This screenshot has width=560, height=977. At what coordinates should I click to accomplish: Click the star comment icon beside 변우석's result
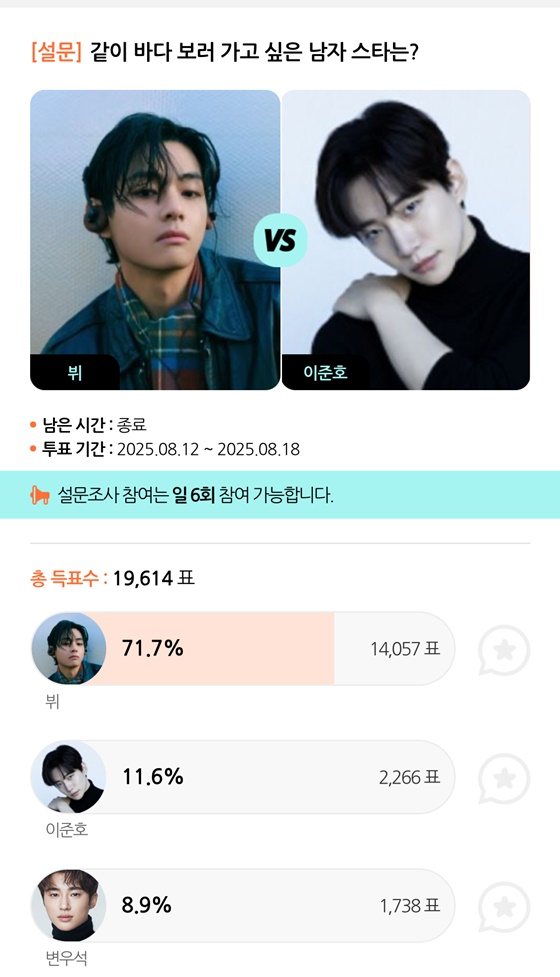coord(504,907)
